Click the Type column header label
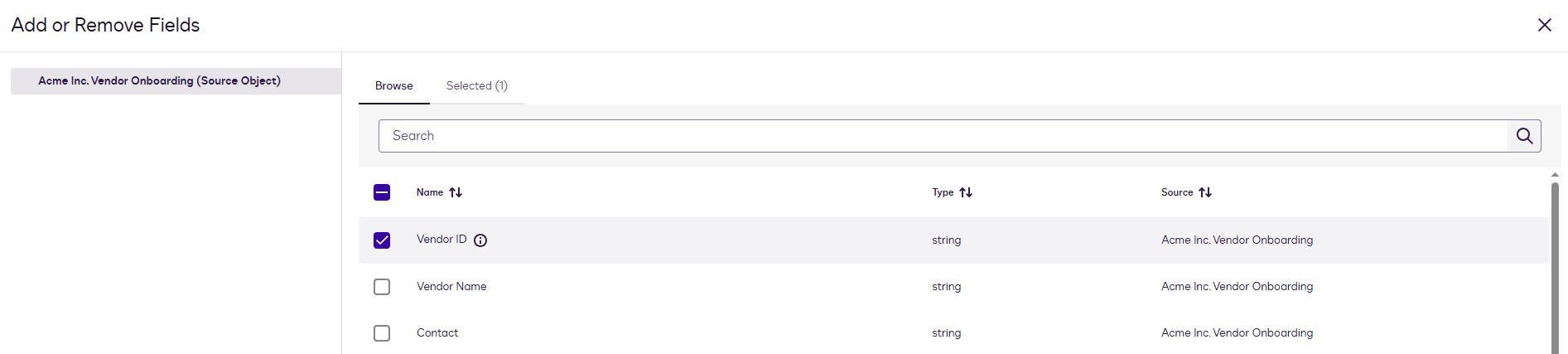Viewport: 1568px width, 354px height. click(x=943, y=192)
